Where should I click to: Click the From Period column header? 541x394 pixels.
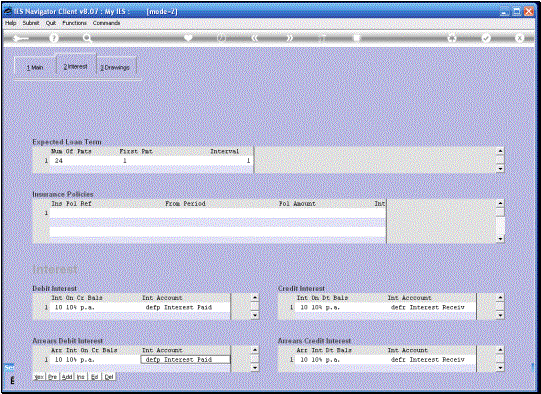point(185,204)
